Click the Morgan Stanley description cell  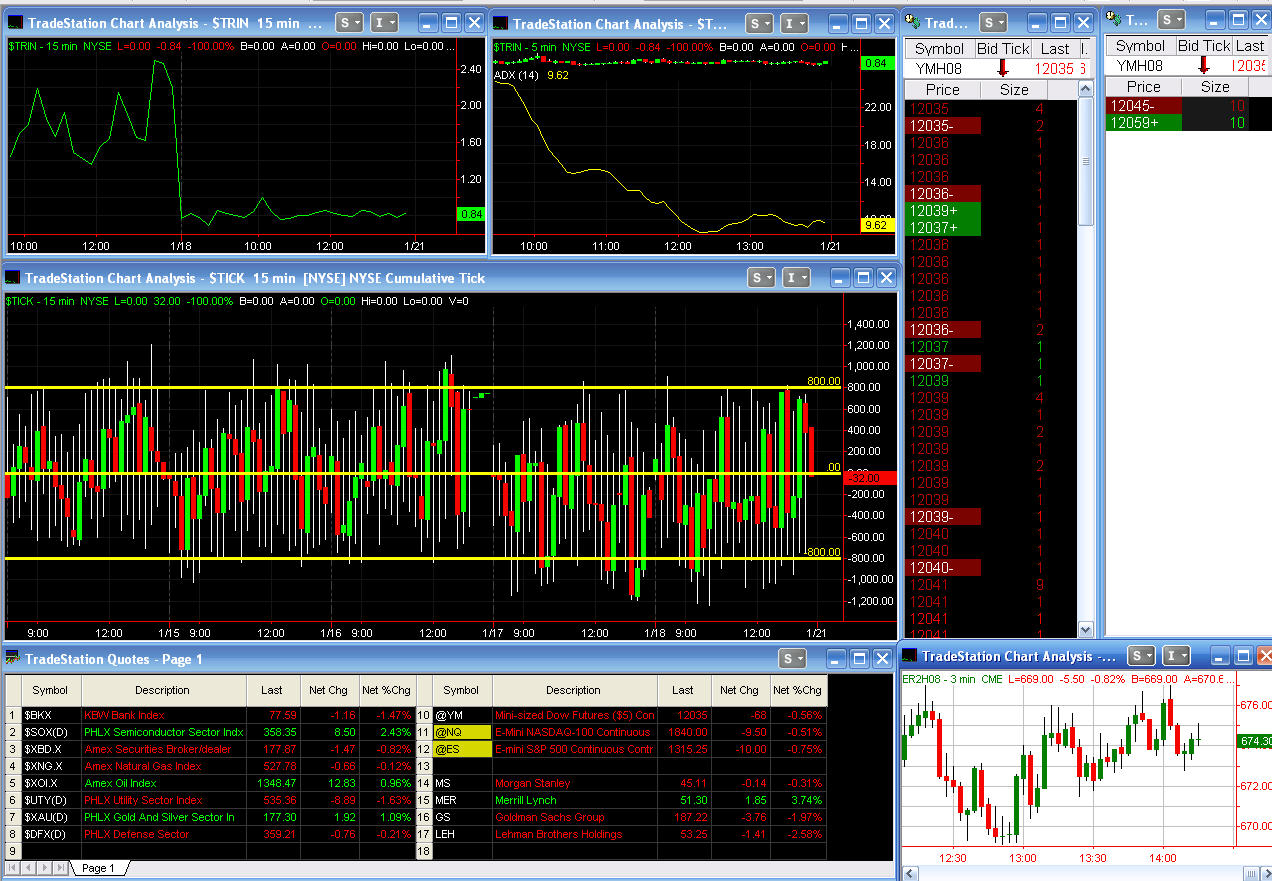574,784
